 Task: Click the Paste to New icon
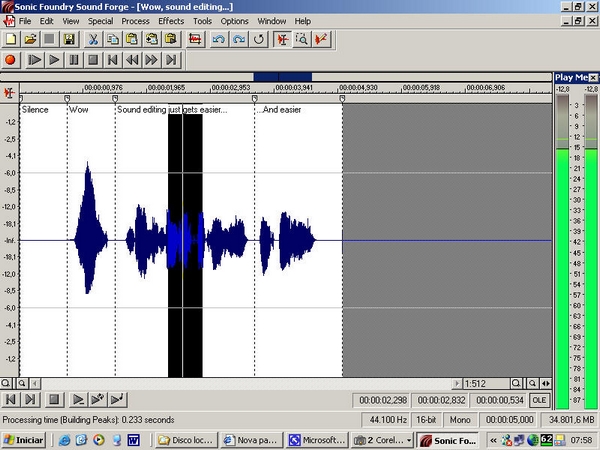click(x=171, y=39)
